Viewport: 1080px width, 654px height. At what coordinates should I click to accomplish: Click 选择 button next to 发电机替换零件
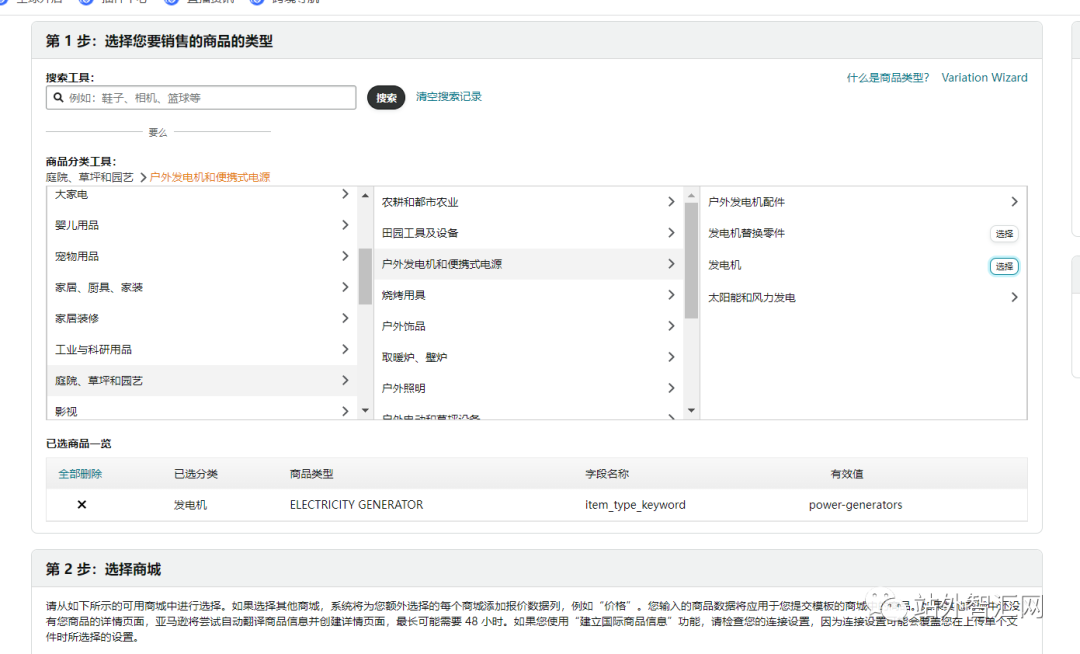1004,234
